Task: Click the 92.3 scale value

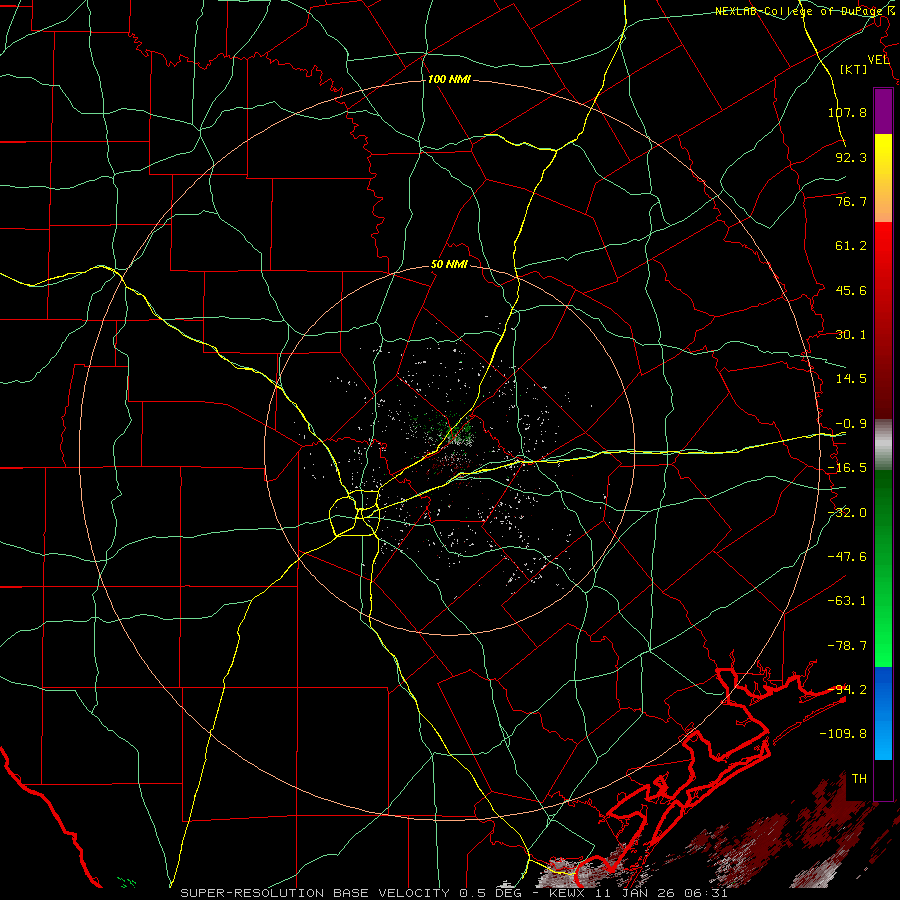Action: (x=851, y=157)
